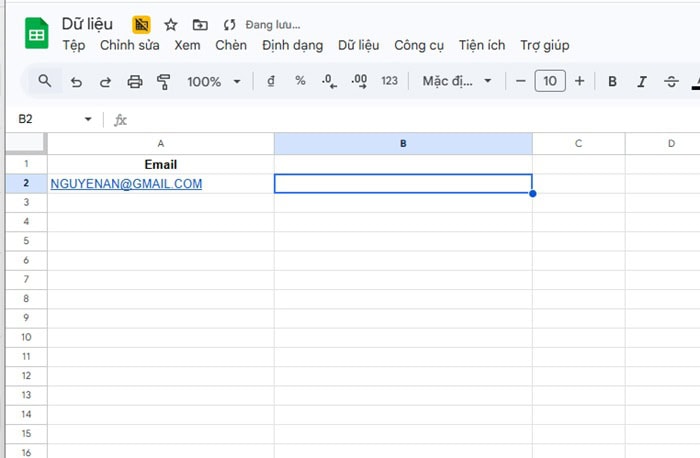Print the spreadsheet
The height and width of the screenshot is (458, 700).
tap(135, 82)
